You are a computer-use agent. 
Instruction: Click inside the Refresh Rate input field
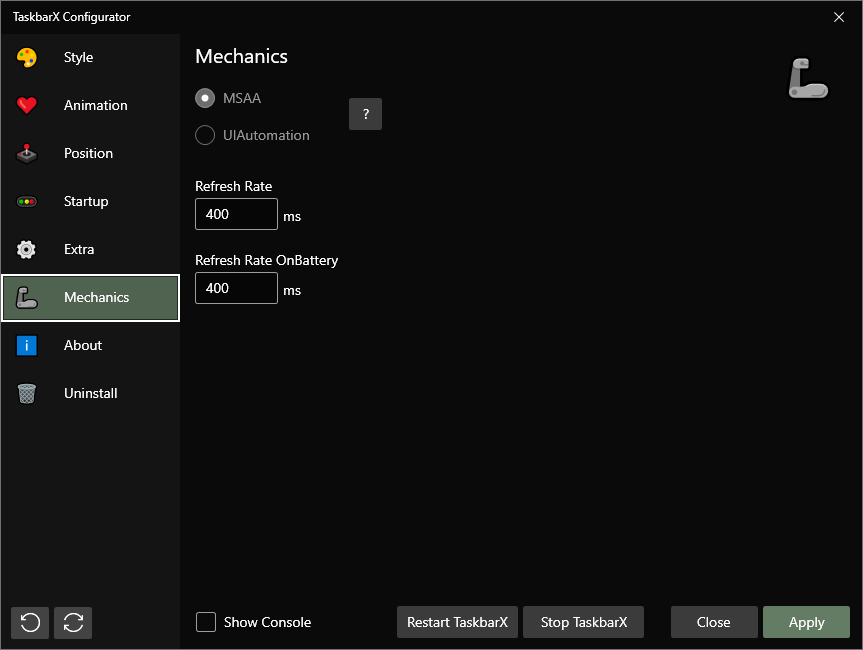[236, 214]
